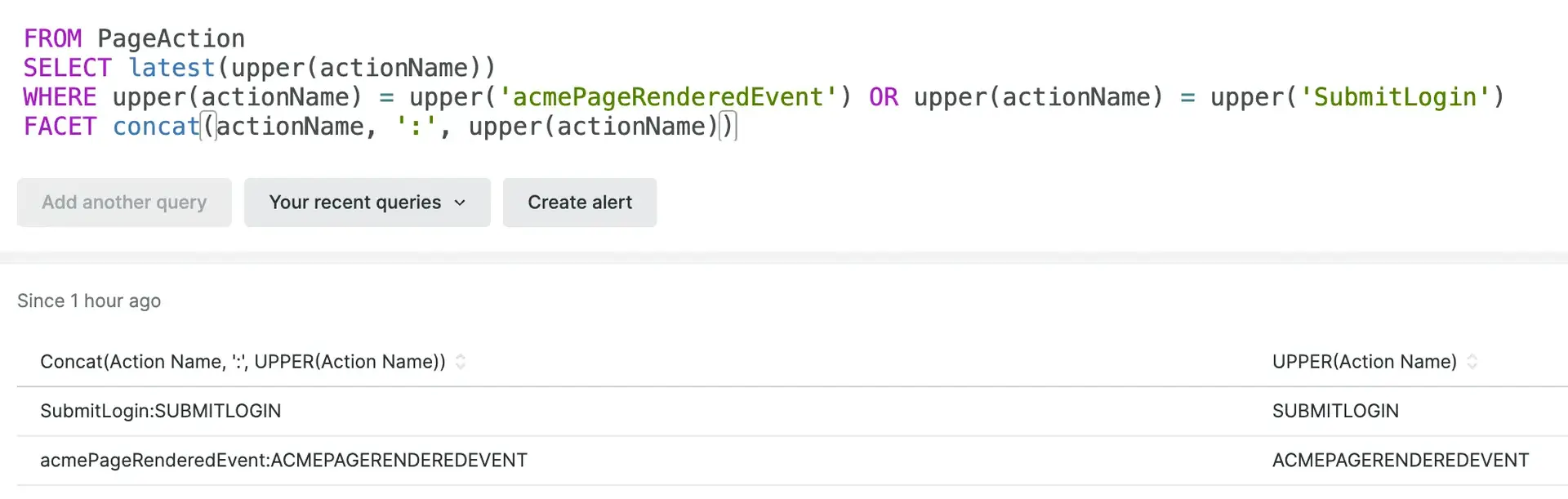
Task: Click the SUBMITLOGIN value cell
Action: point(1335,411)
